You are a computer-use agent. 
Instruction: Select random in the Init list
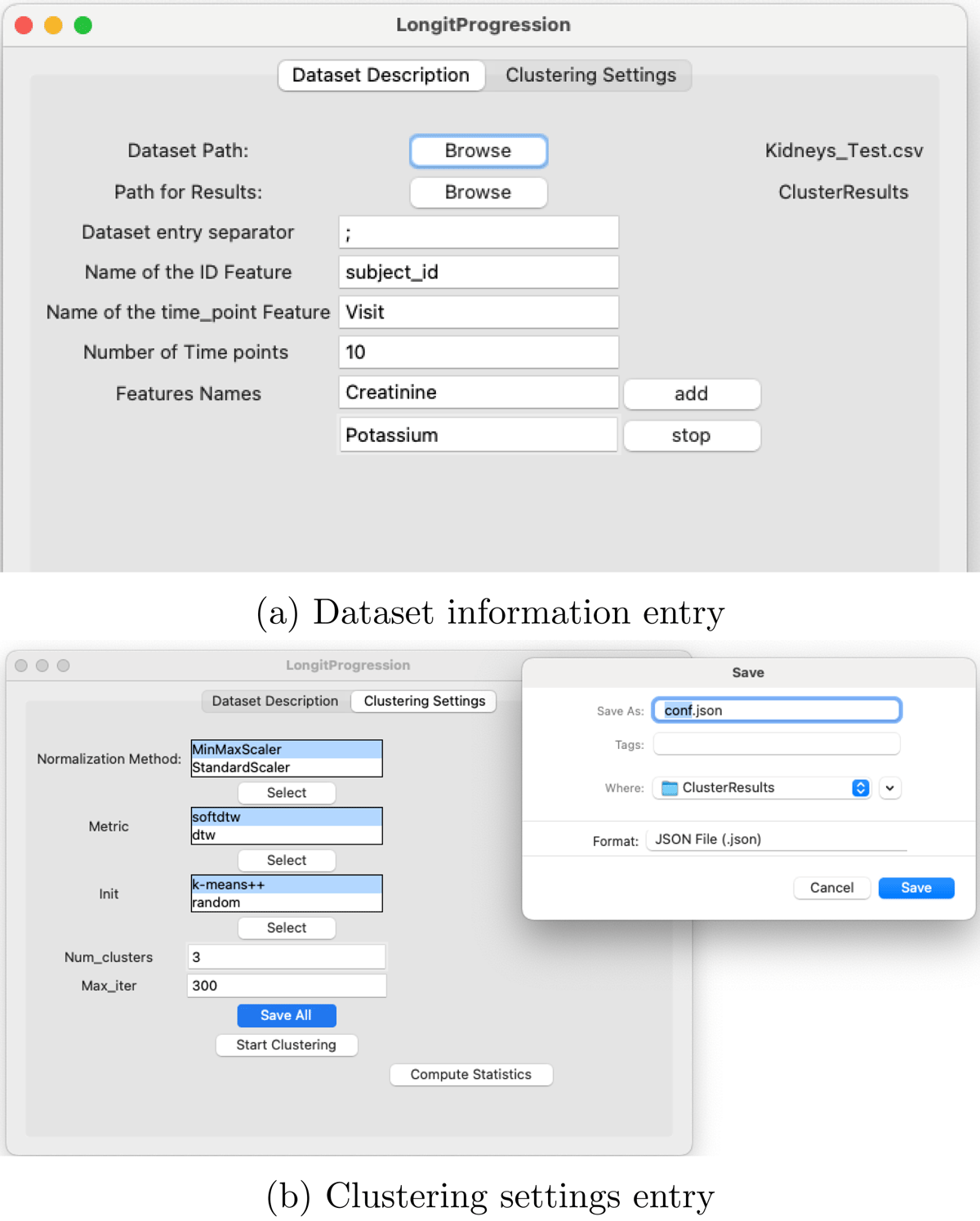286,902
